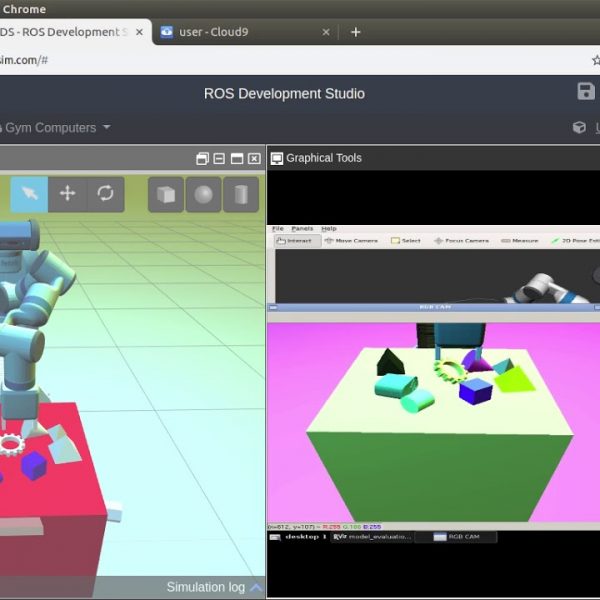Select the arrow selection tool in simulator toolbar
Screen dimensions: 600x600
tap(29, 194)
